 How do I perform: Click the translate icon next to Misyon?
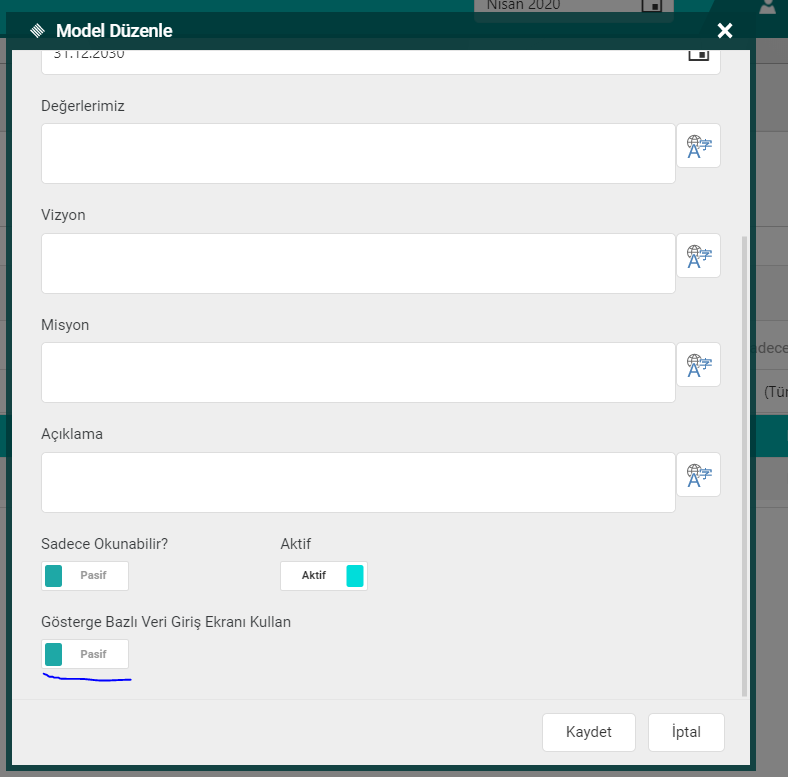point(698,365)
